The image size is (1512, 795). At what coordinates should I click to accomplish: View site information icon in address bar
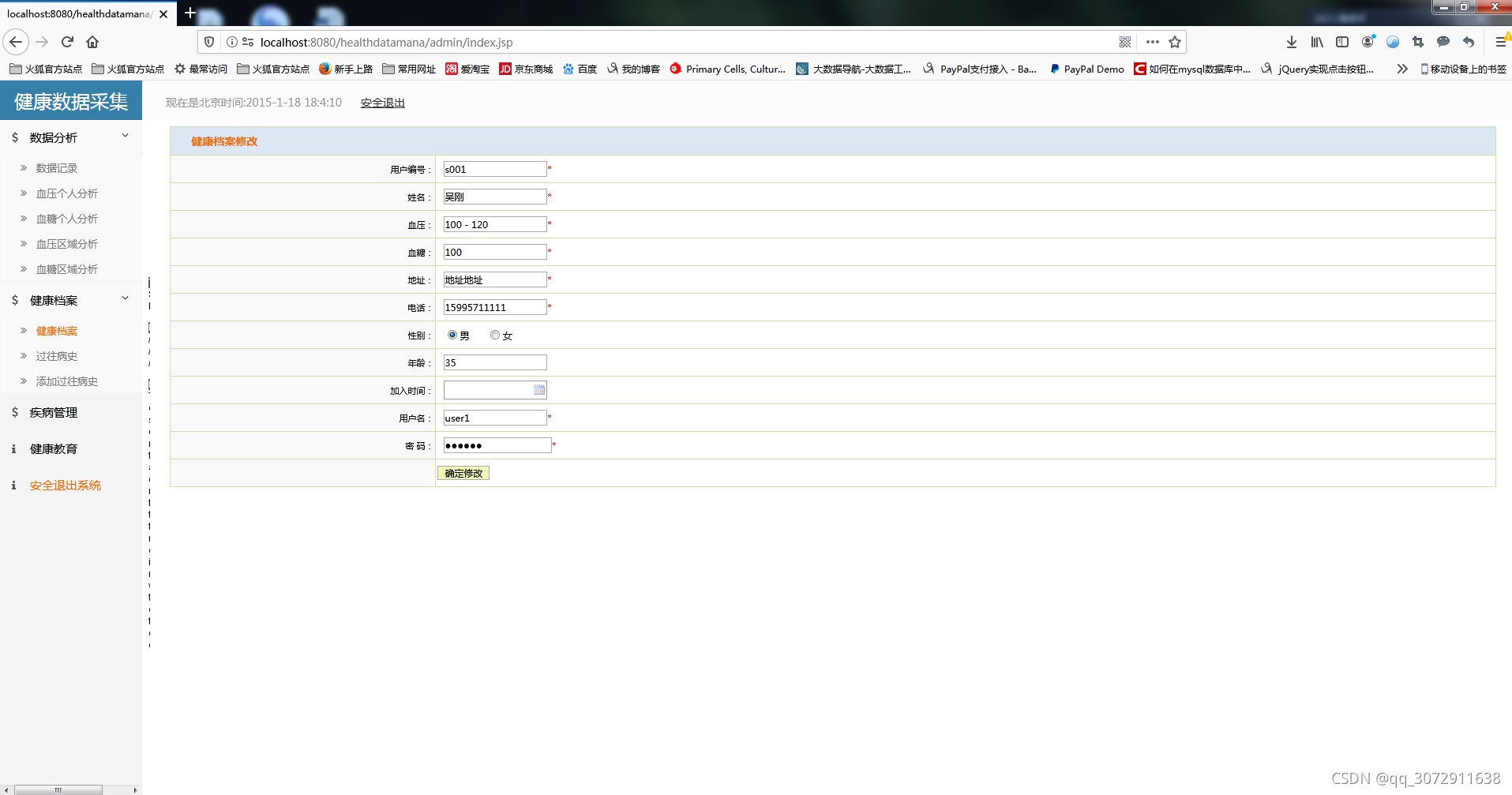coord(232,42)
